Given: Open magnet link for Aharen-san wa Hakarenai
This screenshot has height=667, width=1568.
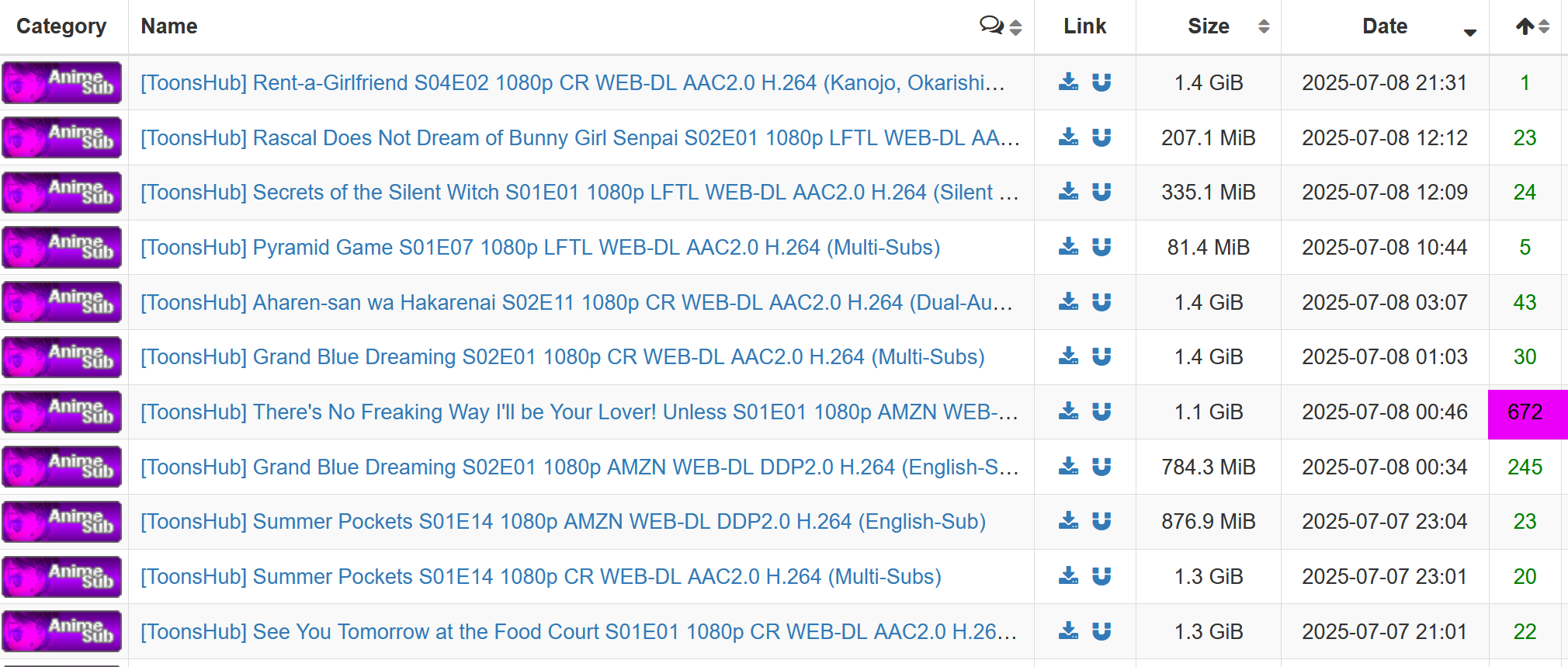Looking at the screenshot, I should [x=1101, y=302].
